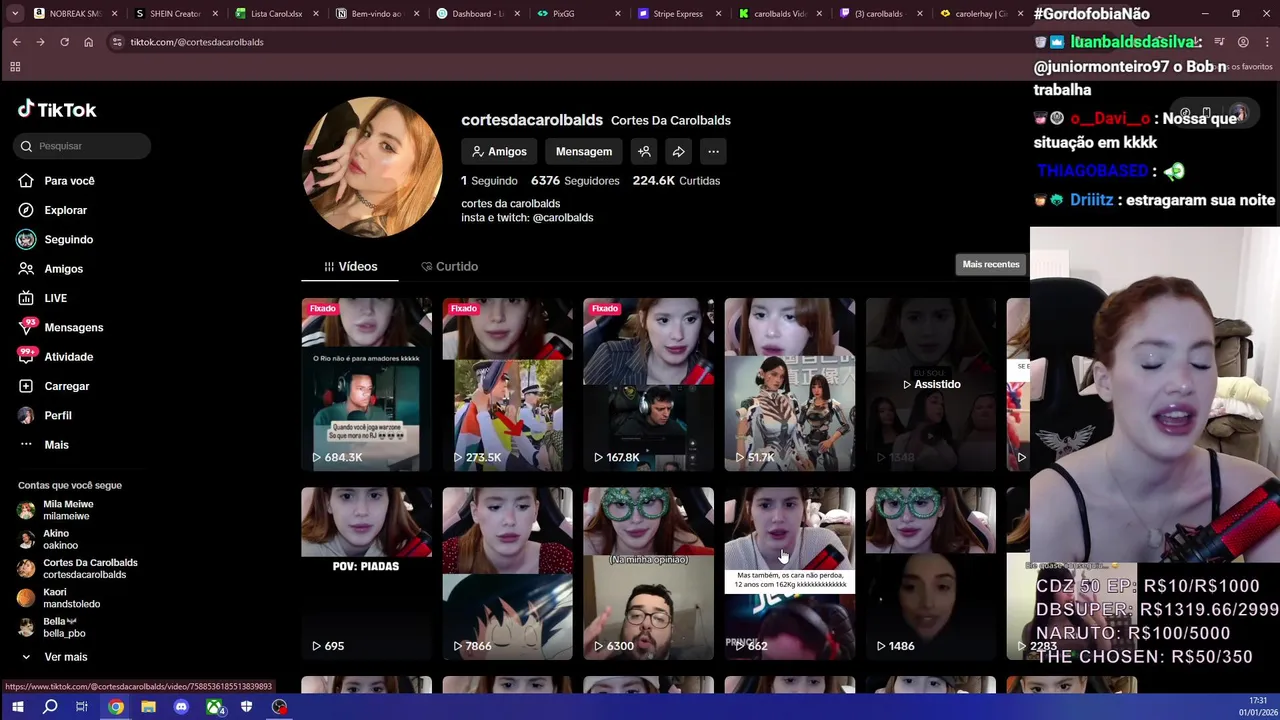
Task: Click the profile avatar picture
Action: pos(372,167)
